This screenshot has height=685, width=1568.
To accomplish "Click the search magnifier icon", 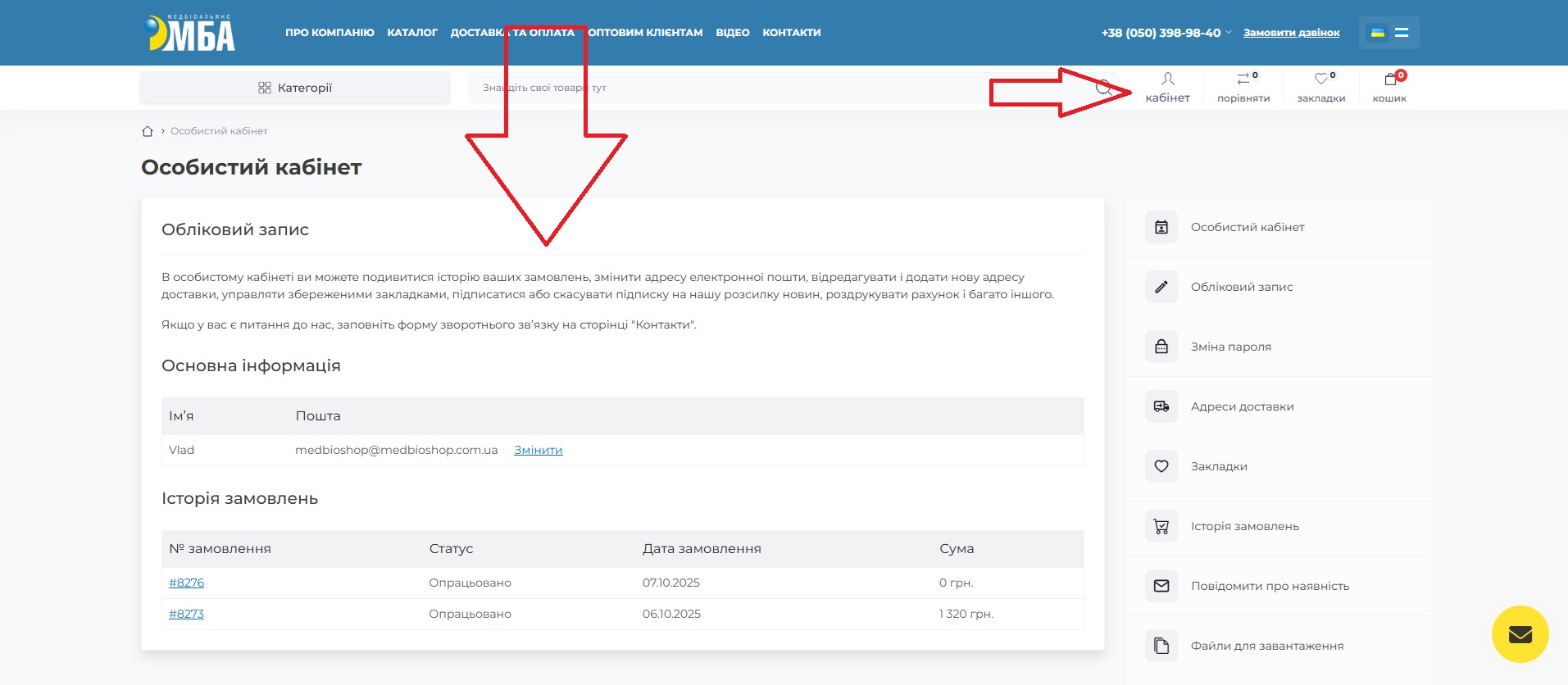I will pyautogui.click(x=1103, y=88).
